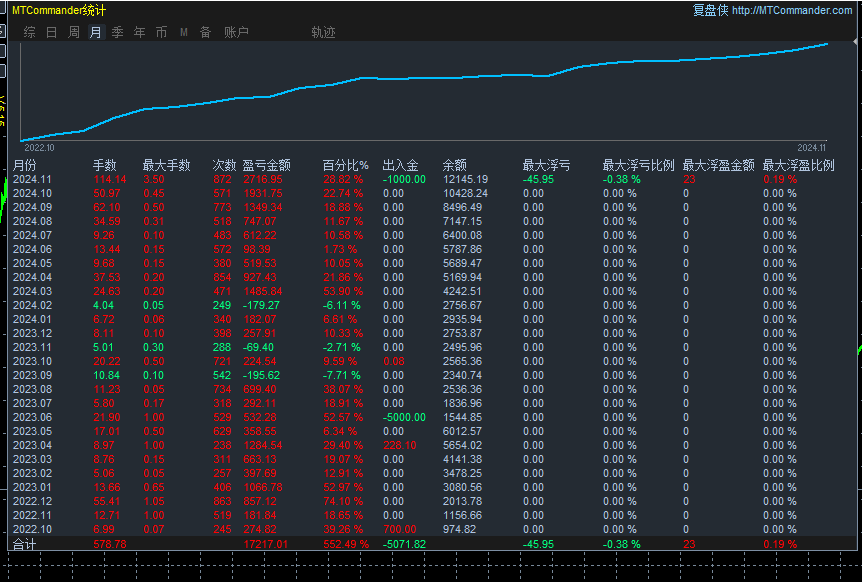
Task: Click the -5000.00 withdrawal in 2023.06 row
Action: [404, 417]
